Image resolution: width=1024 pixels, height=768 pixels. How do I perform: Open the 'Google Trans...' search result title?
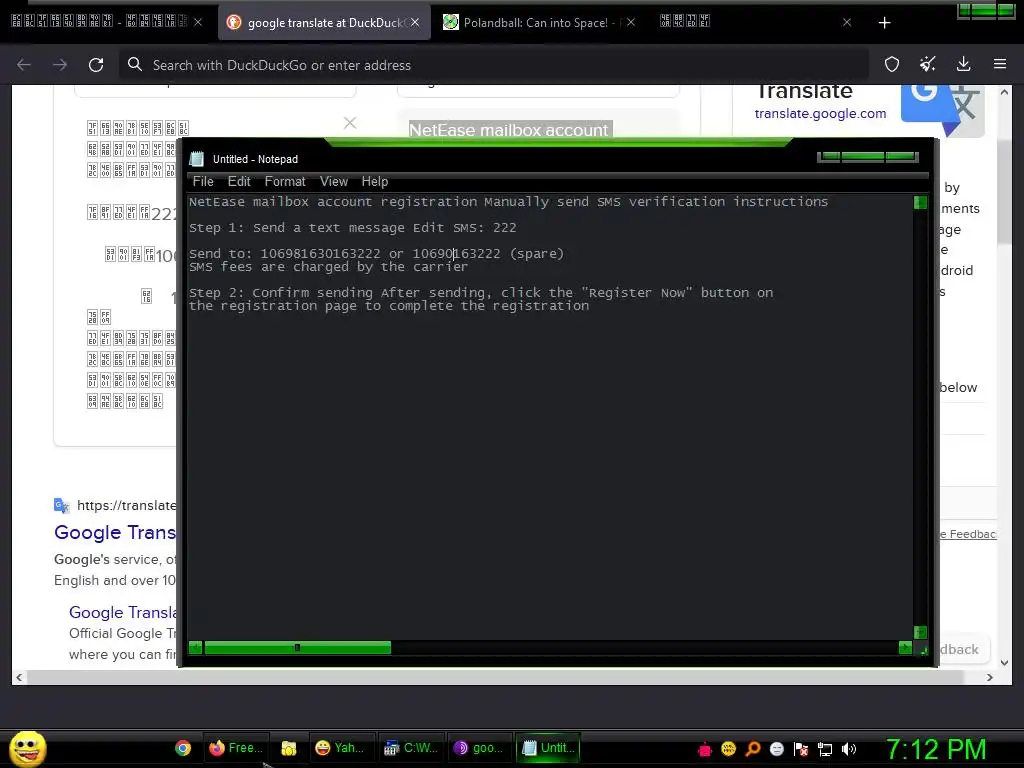(115, 532)
